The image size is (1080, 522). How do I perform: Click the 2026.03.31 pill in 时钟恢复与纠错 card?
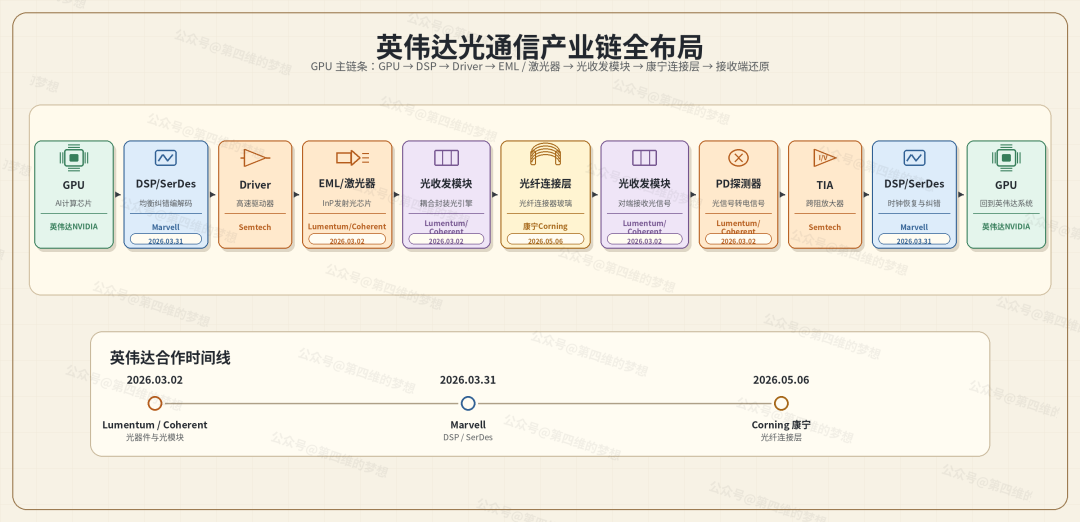(914, 239)
